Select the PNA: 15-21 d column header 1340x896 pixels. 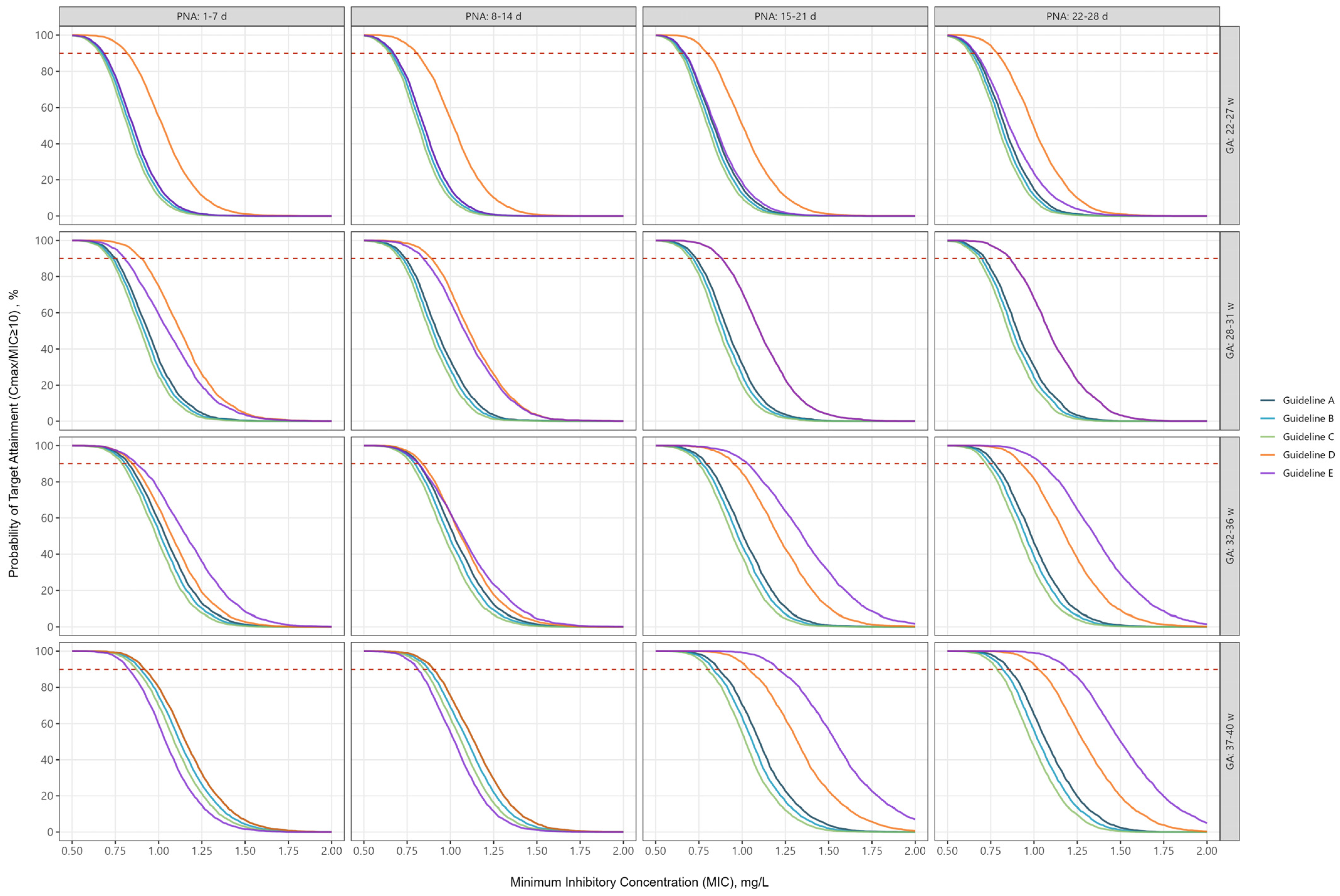pos(785,17)
